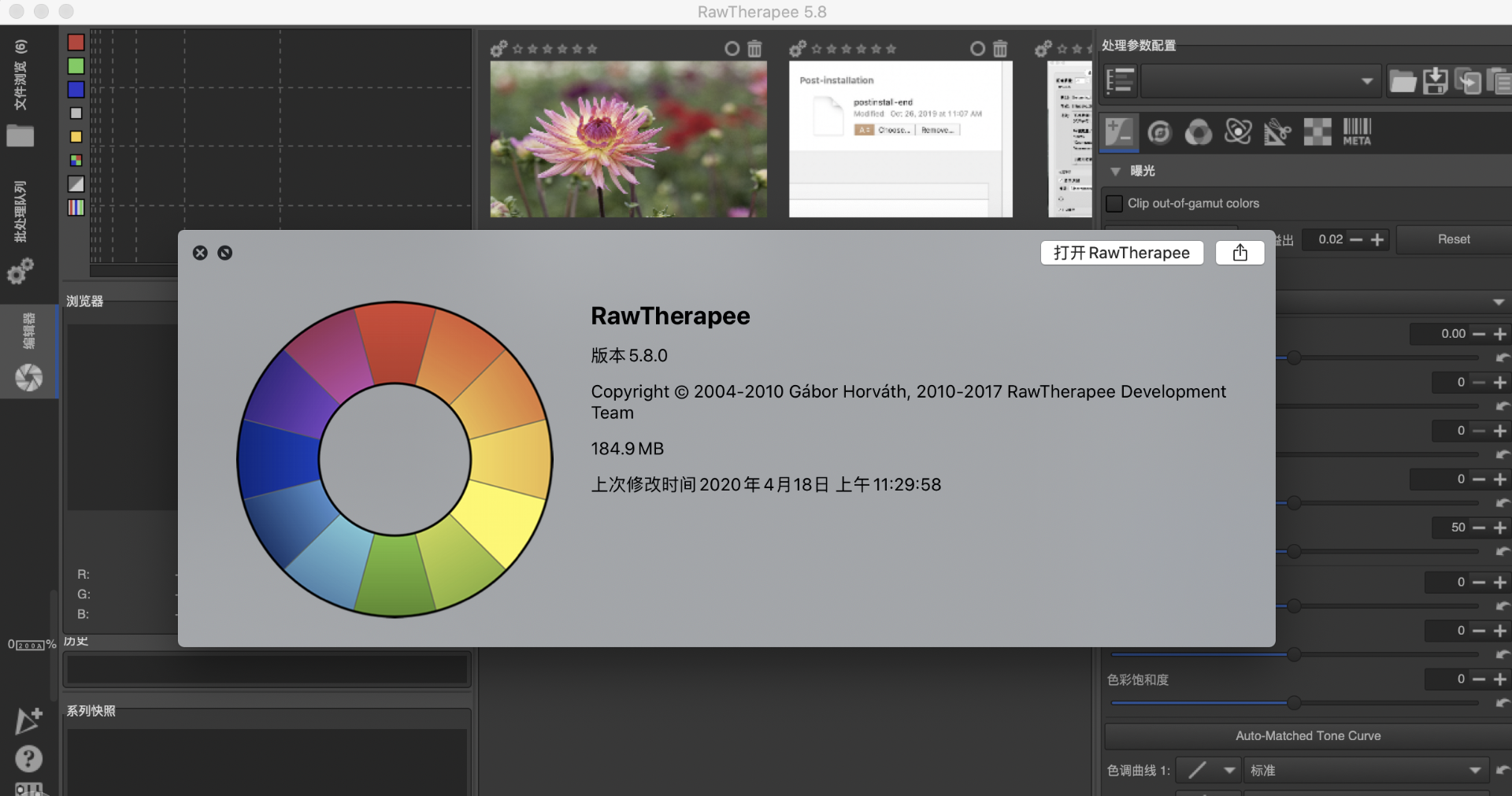Collapse the 曝光 exposure section
The width and height of the screenshot is (1512, 796).
coord(1115,172)
